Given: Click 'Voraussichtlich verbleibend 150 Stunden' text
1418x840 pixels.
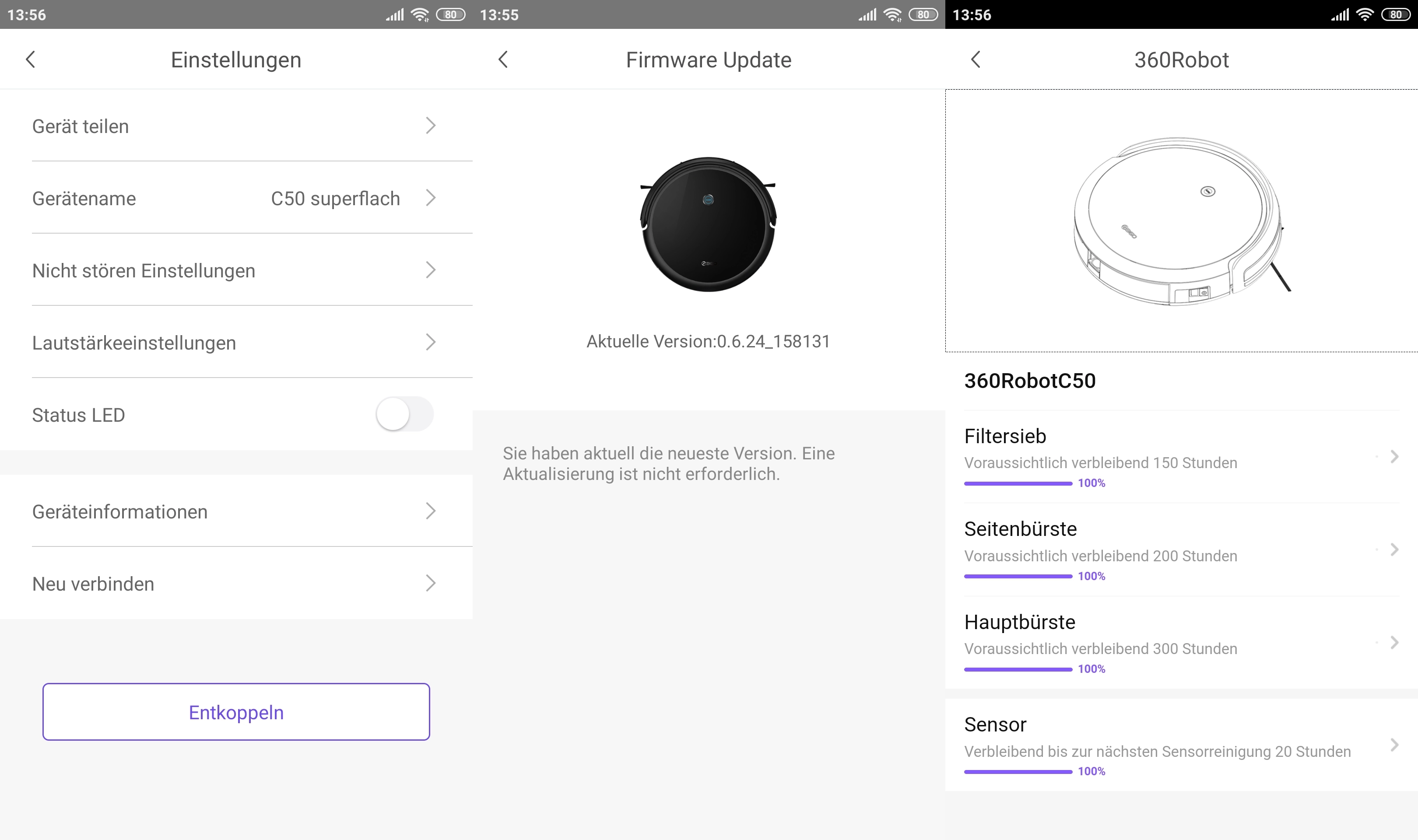Looking at the screenshot, I should [x=1100, y=462].
